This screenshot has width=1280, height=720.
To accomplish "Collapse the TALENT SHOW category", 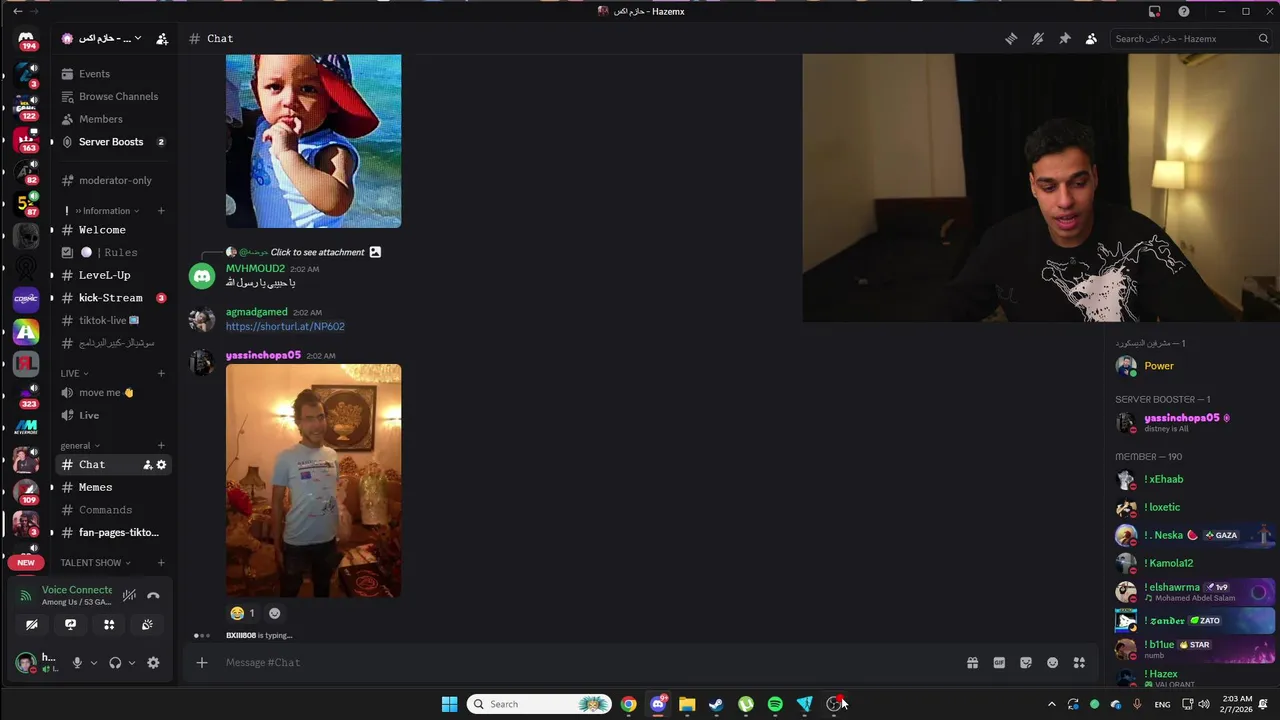I will (95, 563).
